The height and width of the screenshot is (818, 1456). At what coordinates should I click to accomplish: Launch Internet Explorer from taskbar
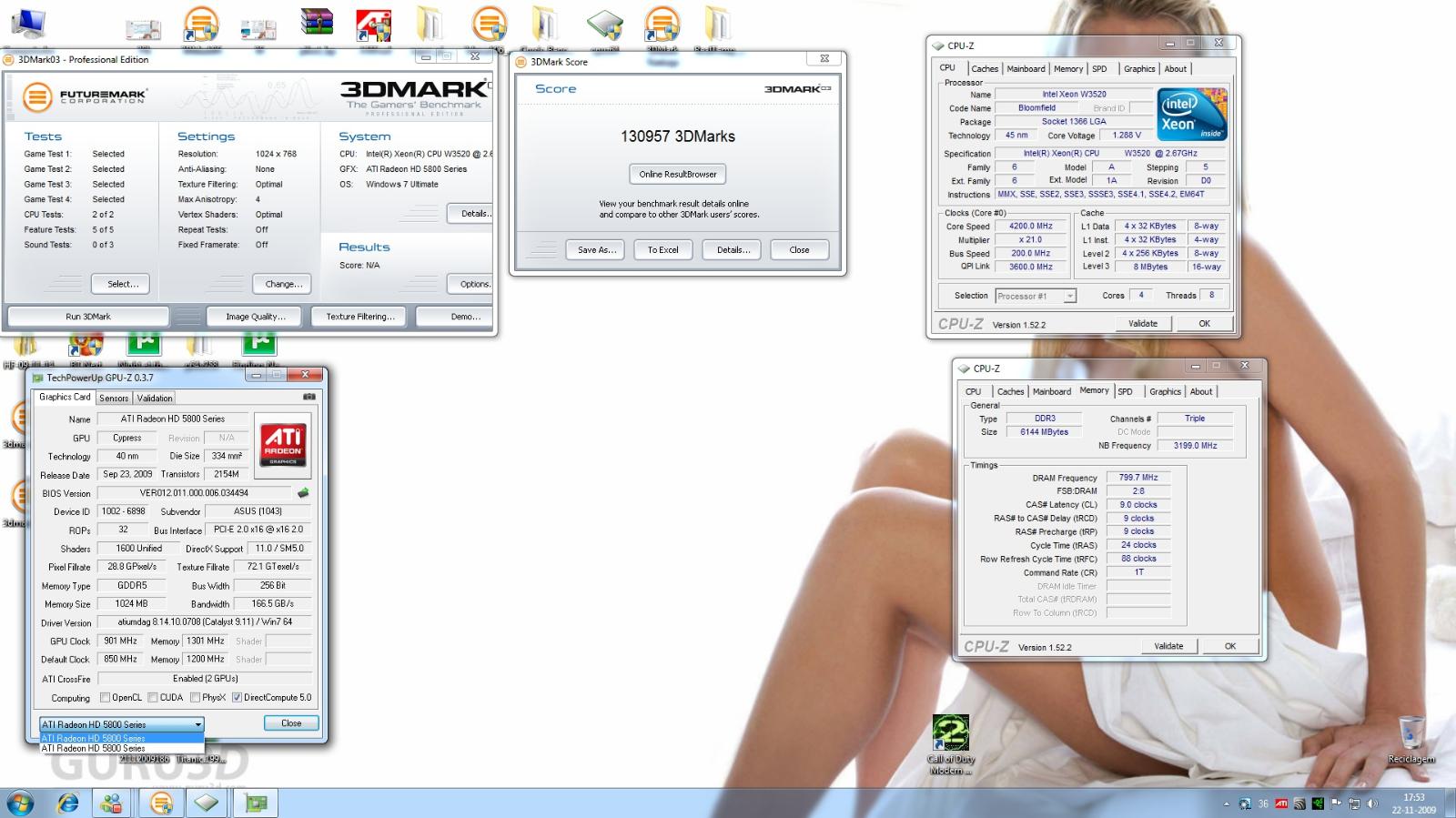tap(67, 803)
